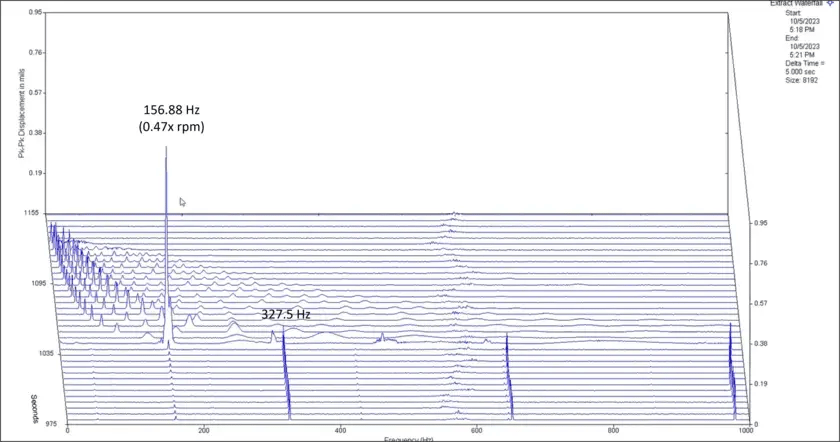This screenshot has width=840, height=442.
Task: Select the (0.47x rpm) annotation
Action: click(x=171, y=127)
